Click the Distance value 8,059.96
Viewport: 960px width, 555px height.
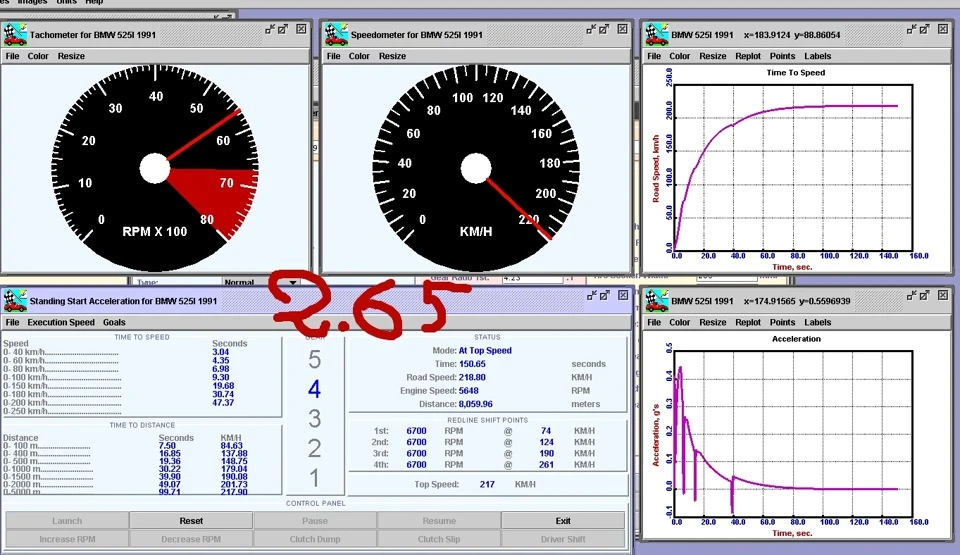click(x=476, y=404)
